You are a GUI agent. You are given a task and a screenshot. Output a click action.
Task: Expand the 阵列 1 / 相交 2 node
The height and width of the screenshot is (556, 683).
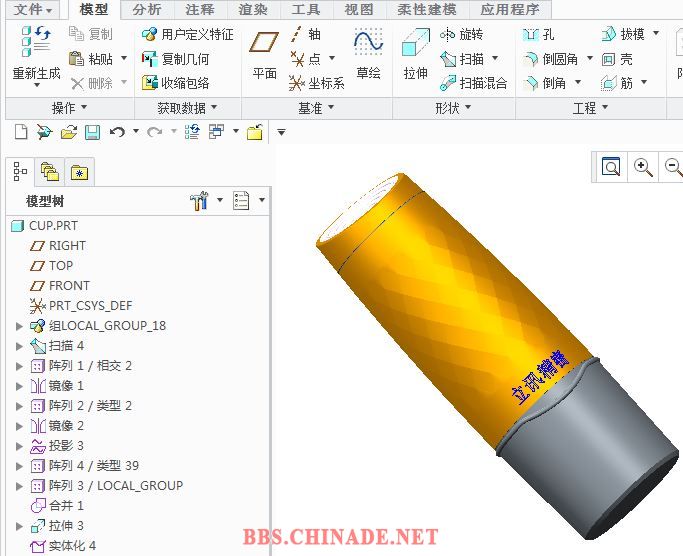click(19, 366)
